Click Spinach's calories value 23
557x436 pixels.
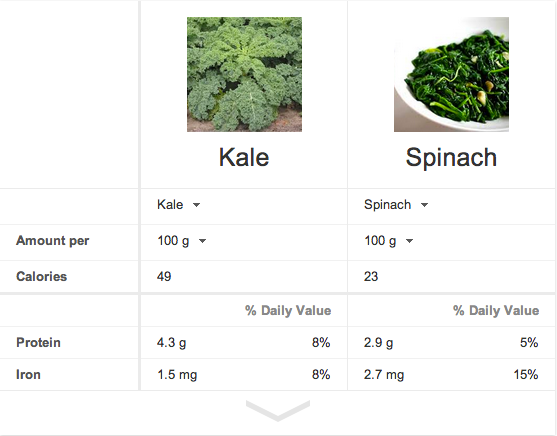(x=371, y=276)
